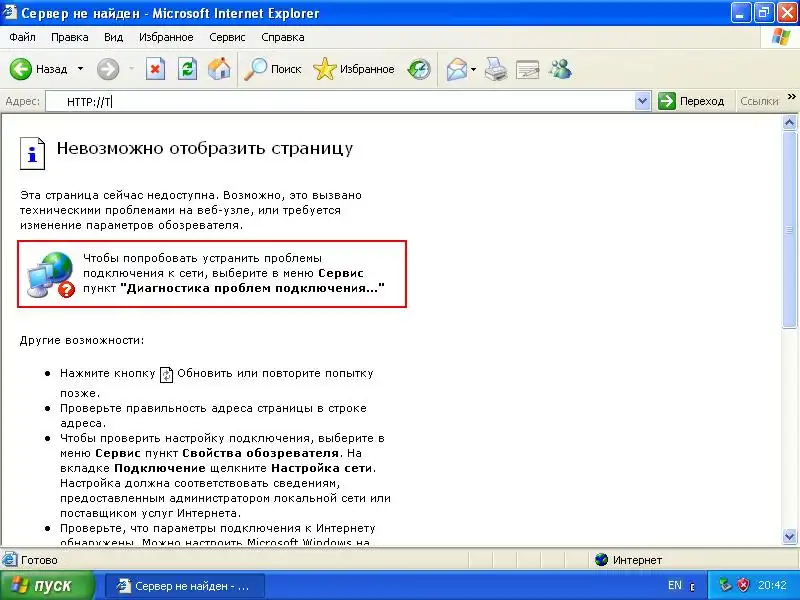Open Поиск search with magnifier icon
Screen dimensions: 800x600
pos(272,69)
